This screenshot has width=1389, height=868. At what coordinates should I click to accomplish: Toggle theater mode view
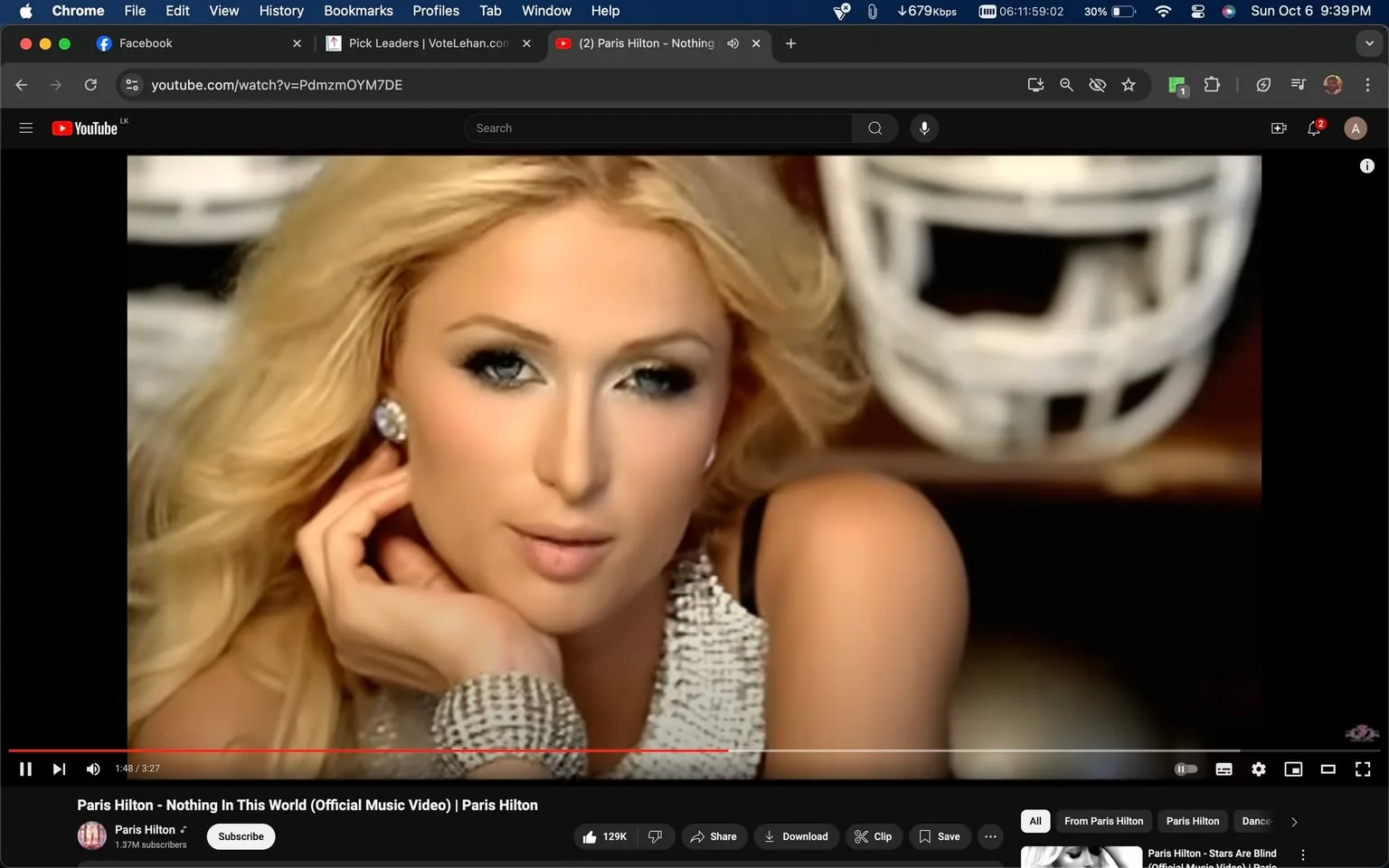[x=1328, y=769]
